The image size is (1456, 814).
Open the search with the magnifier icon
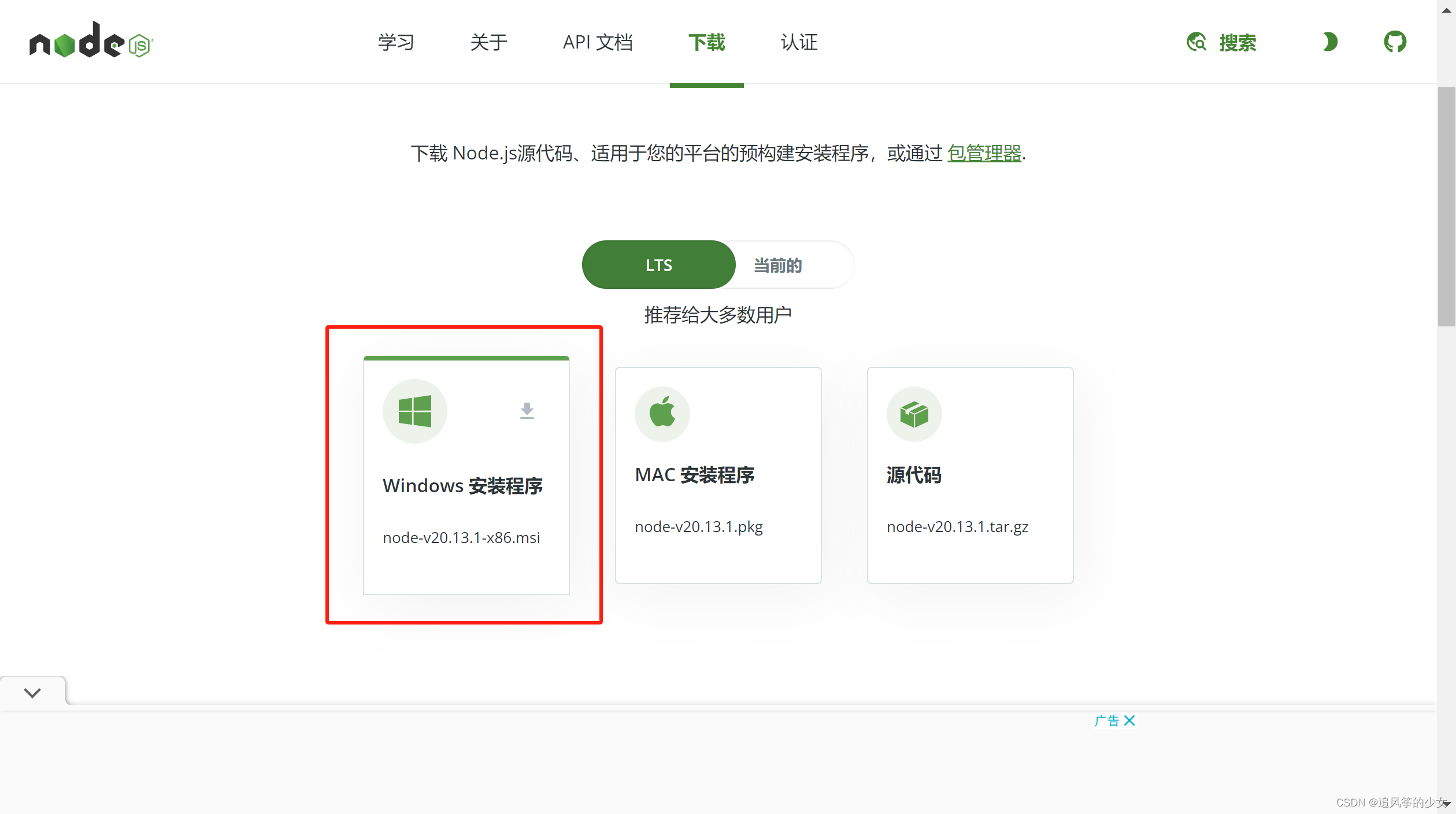[1196, 42]
